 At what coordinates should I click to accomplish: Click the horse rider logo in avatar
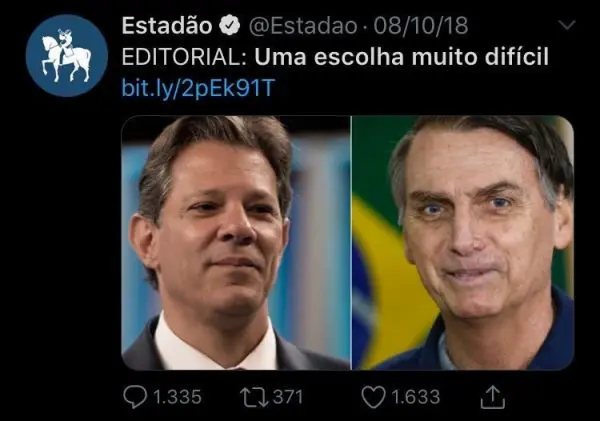point(67,55)
